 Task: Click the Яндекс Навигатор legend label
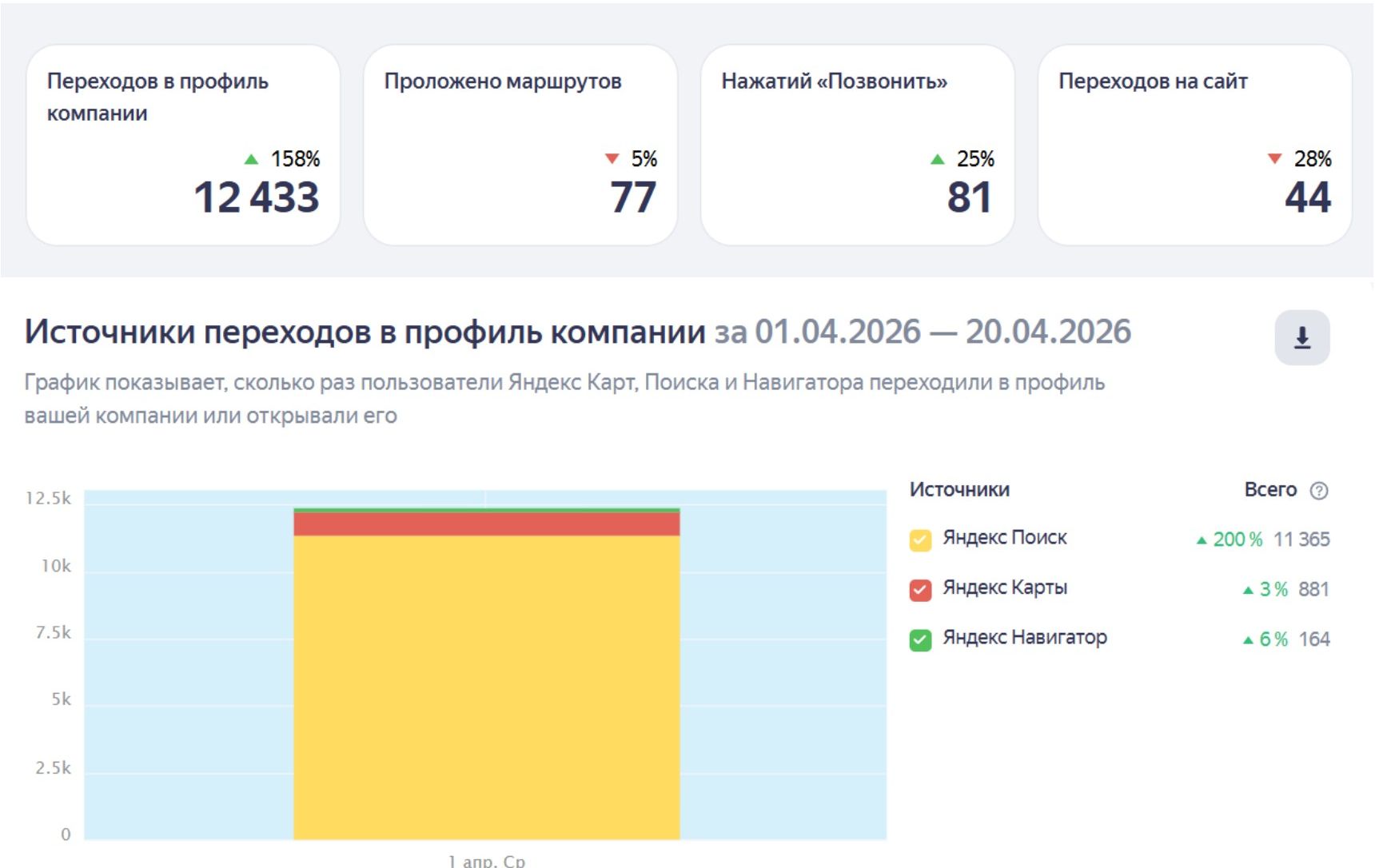pyautogui.click(x=1025, y=637)
